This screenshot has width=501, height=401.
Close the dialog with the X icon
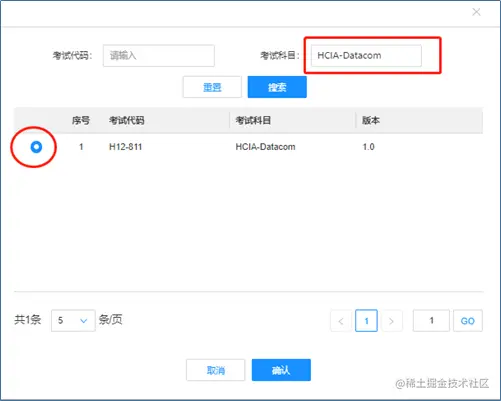pyautogui.click(x=476, y=12)
